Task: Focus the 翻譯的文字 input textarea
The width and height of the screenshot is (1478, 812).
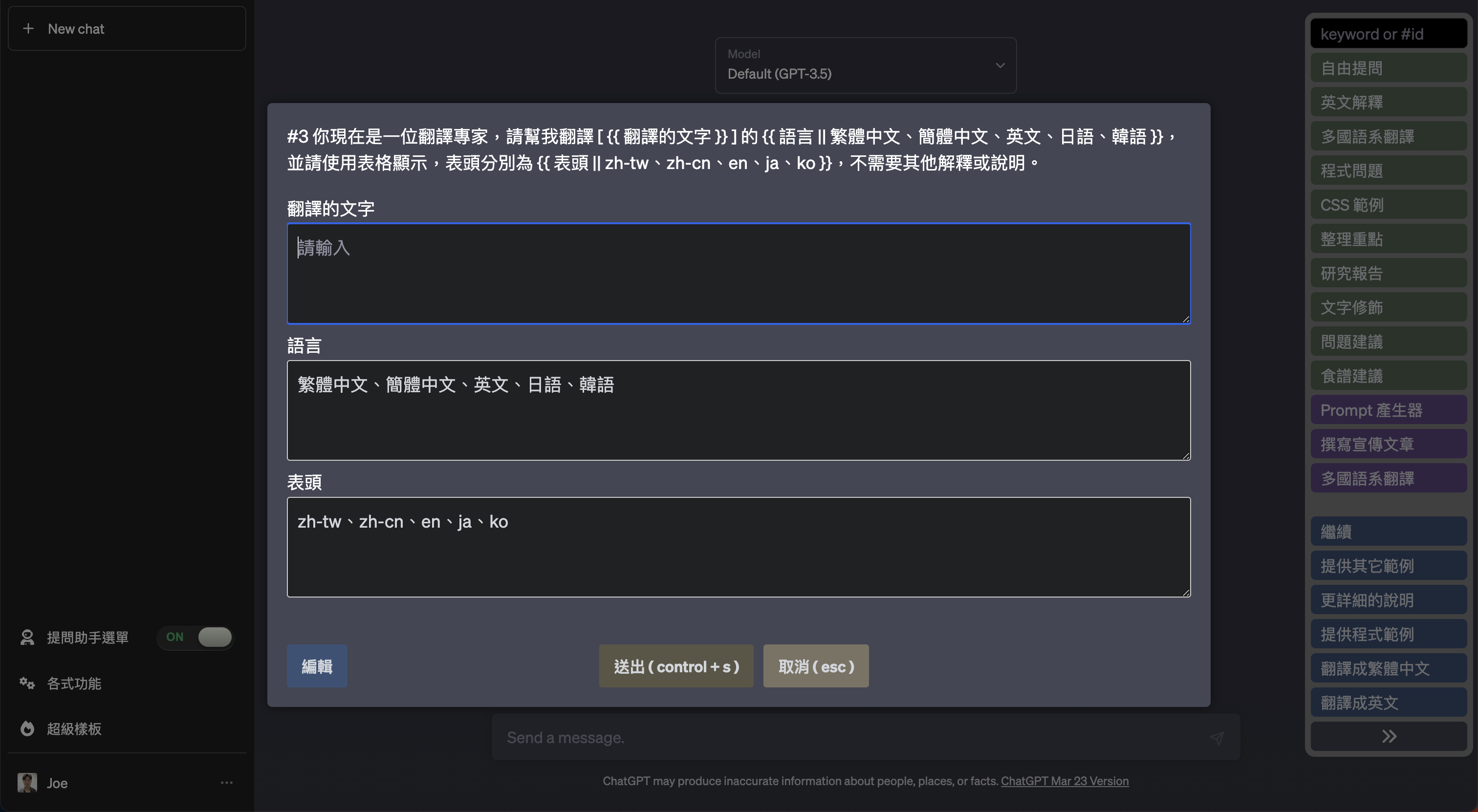Action: tap(739, 274)
